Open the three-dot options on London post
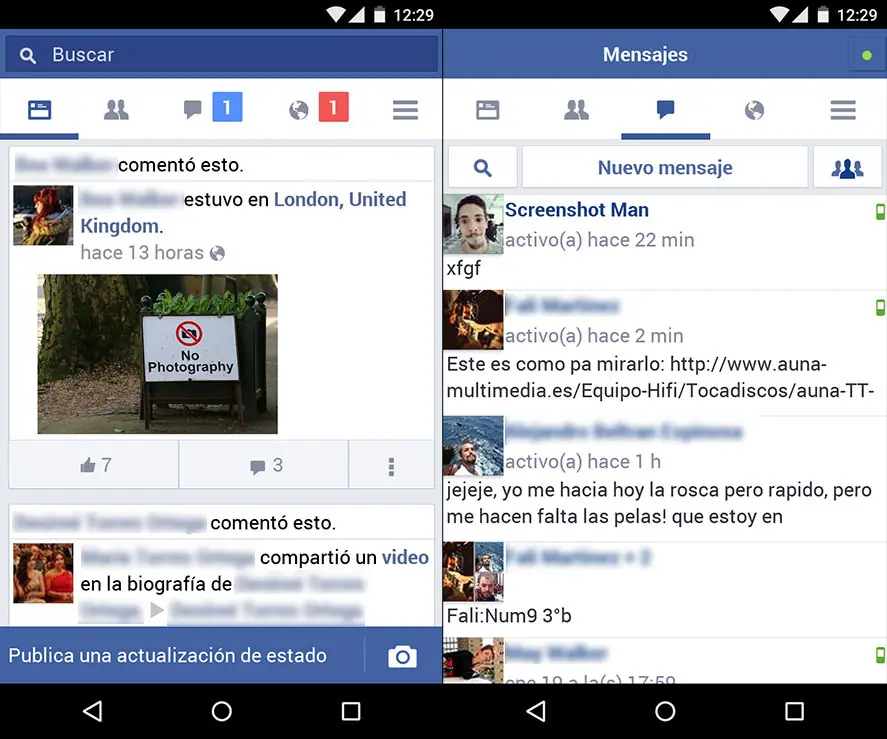Screen dimensions: 887x739 point(391,466)
